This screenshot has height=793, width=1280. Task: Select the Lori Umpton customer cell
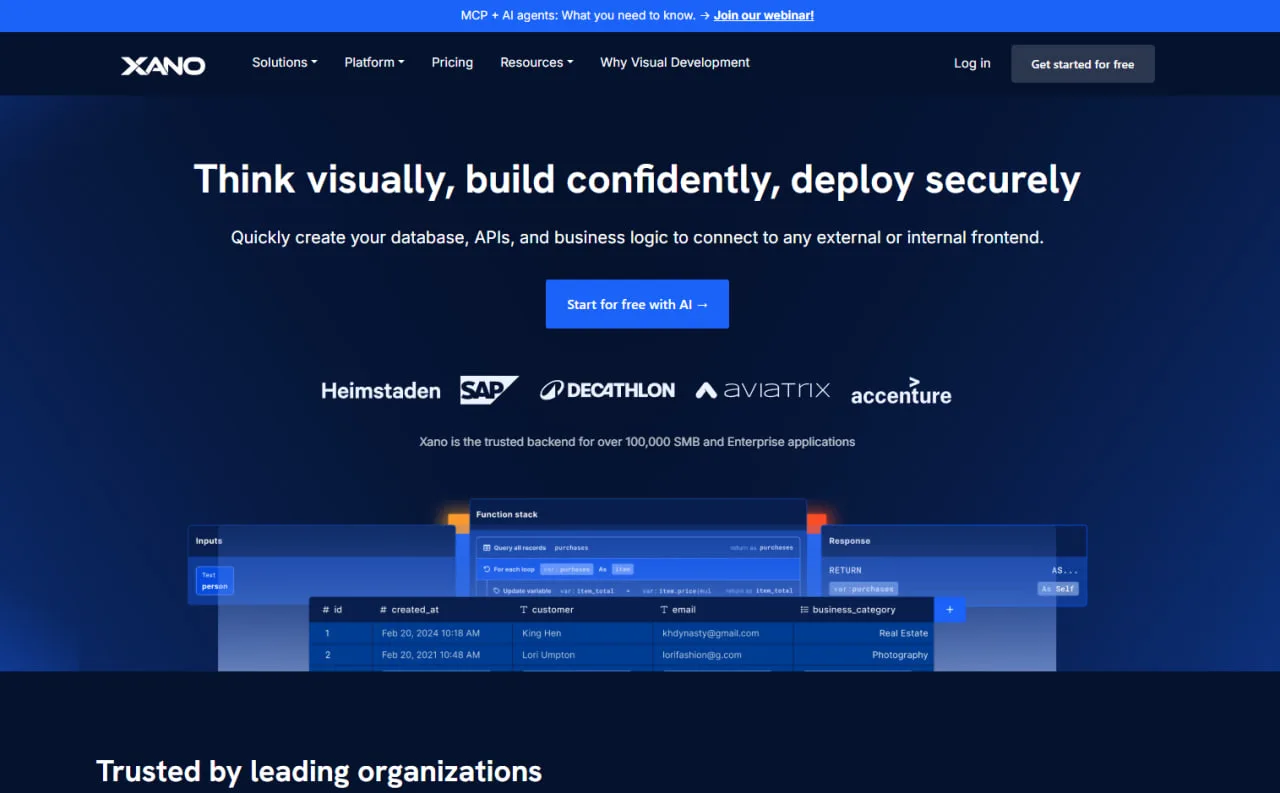583,655
